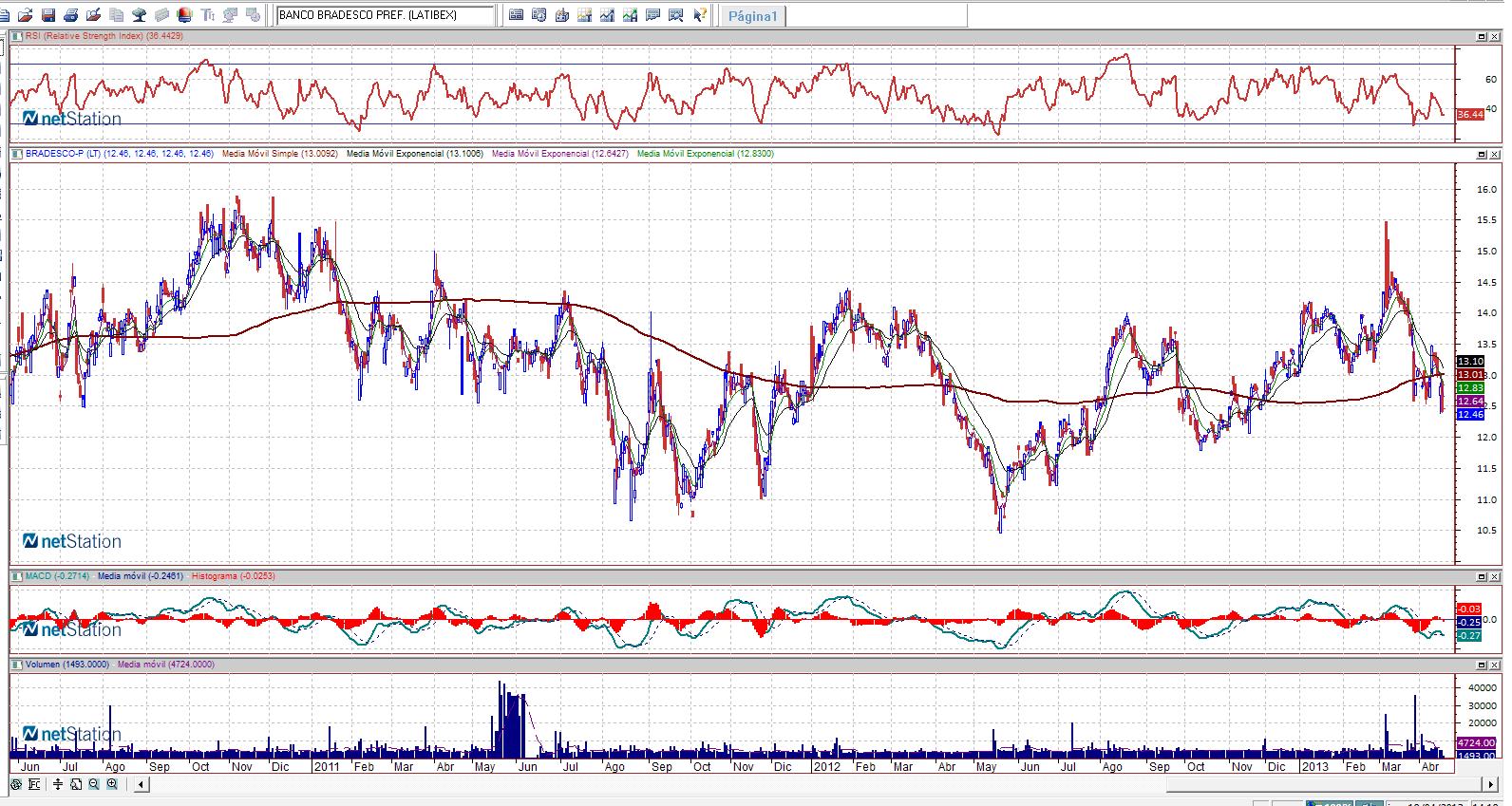Open a file with the folder icon
The image size is (1512, 806).
[x=26, y=15]
